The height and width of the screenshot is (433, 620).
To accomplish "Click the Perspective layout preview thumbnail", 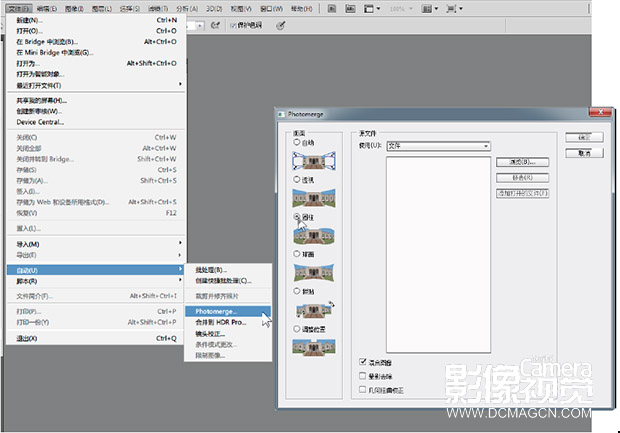I will pos(314,198).
